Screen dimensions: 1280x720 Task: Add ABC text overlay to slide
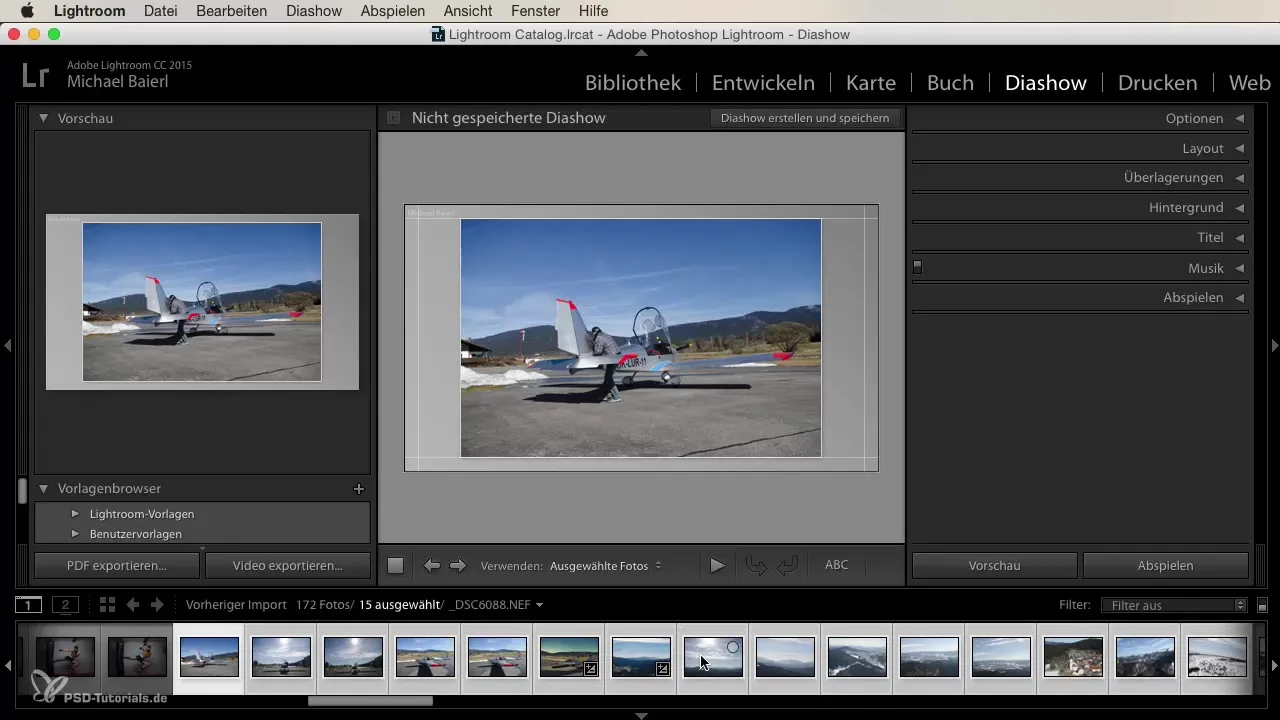836,565
